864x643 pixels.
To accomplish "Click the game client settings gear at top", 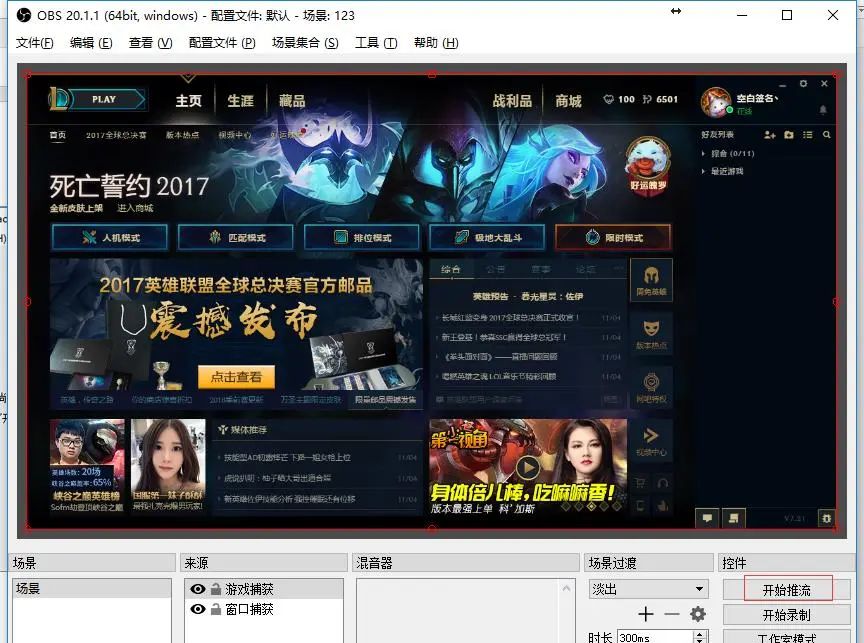I will [x=803, y=84].
